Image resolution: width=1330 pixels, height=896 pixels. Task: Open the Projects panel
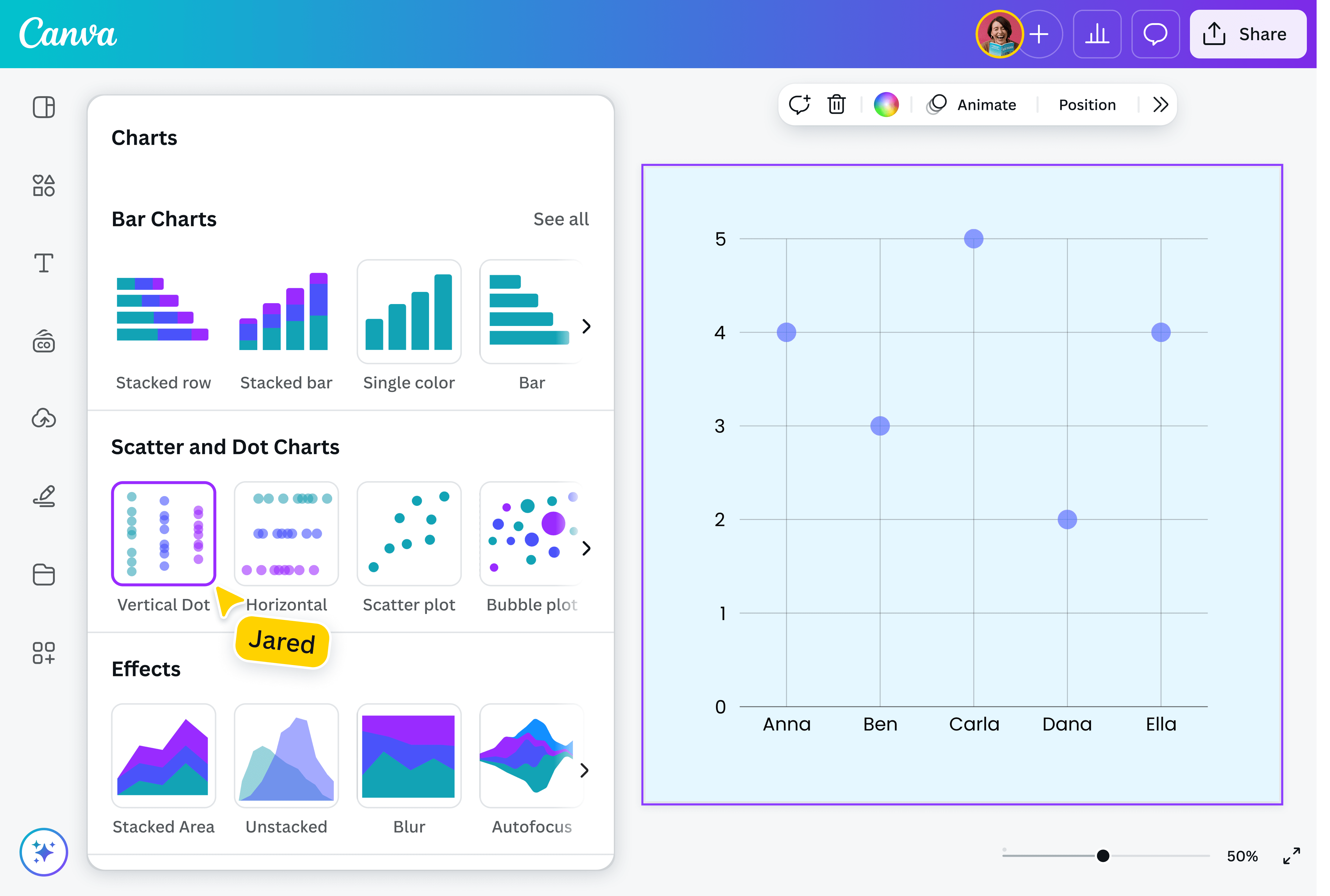44,575
